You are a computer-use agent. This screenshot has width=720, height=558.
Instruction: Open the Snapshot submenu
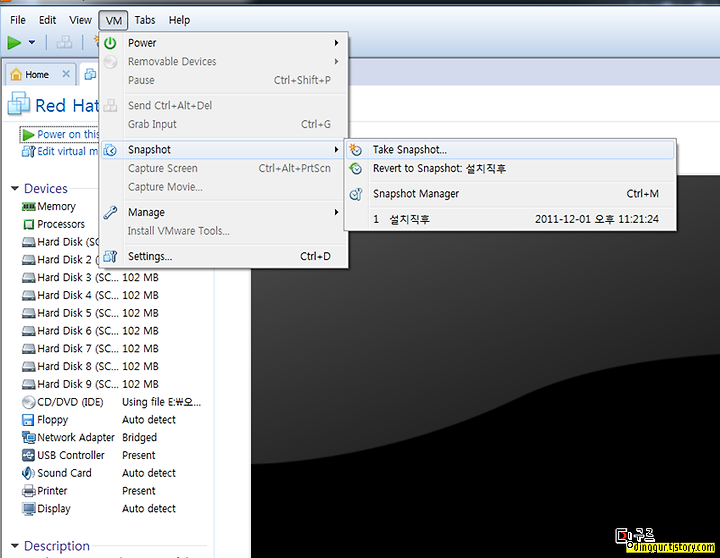[224, 150]
